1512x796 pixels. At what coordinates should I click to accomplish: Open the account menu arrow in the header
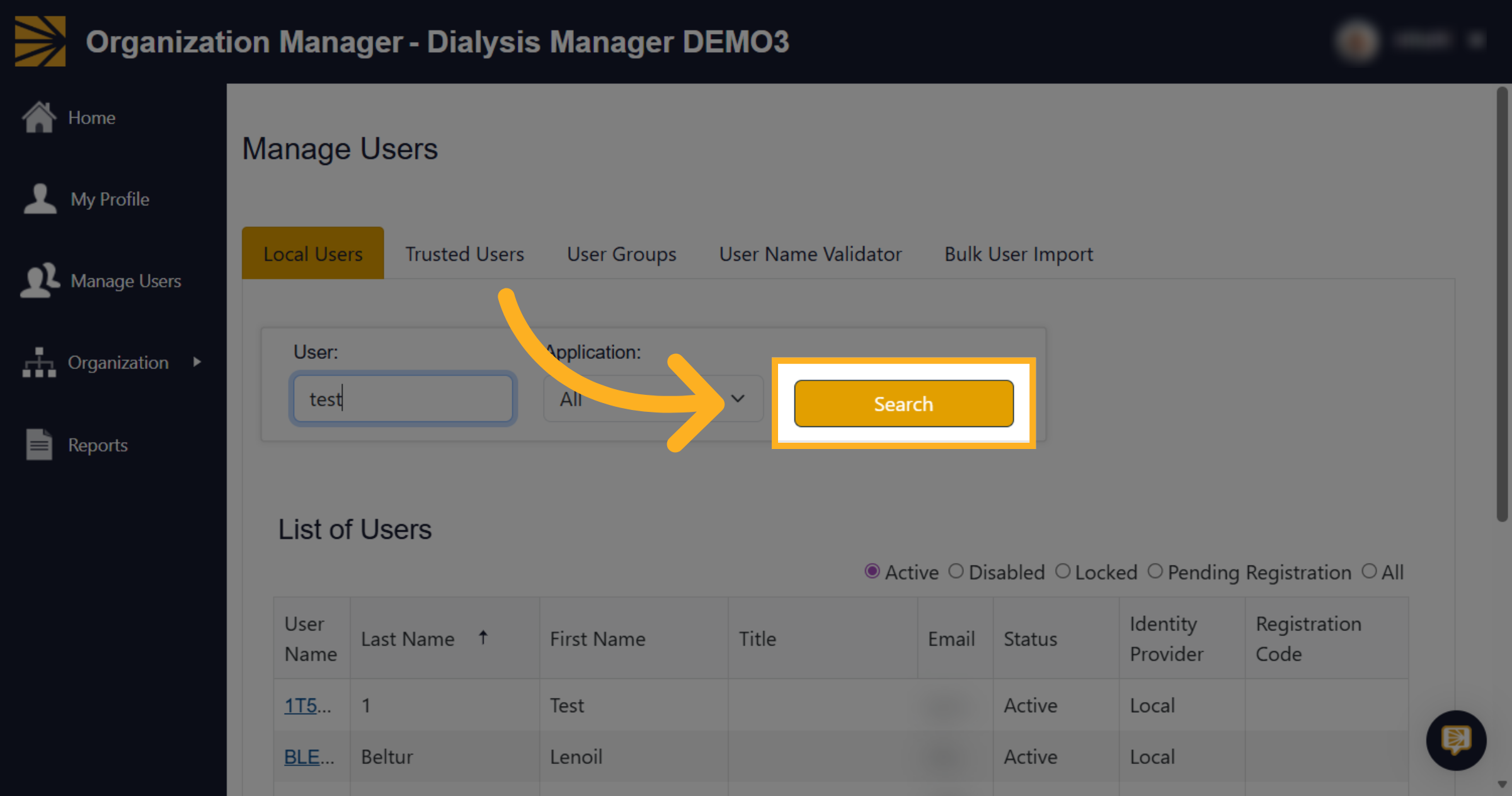pyautogui.click(x=1476, y=42)
